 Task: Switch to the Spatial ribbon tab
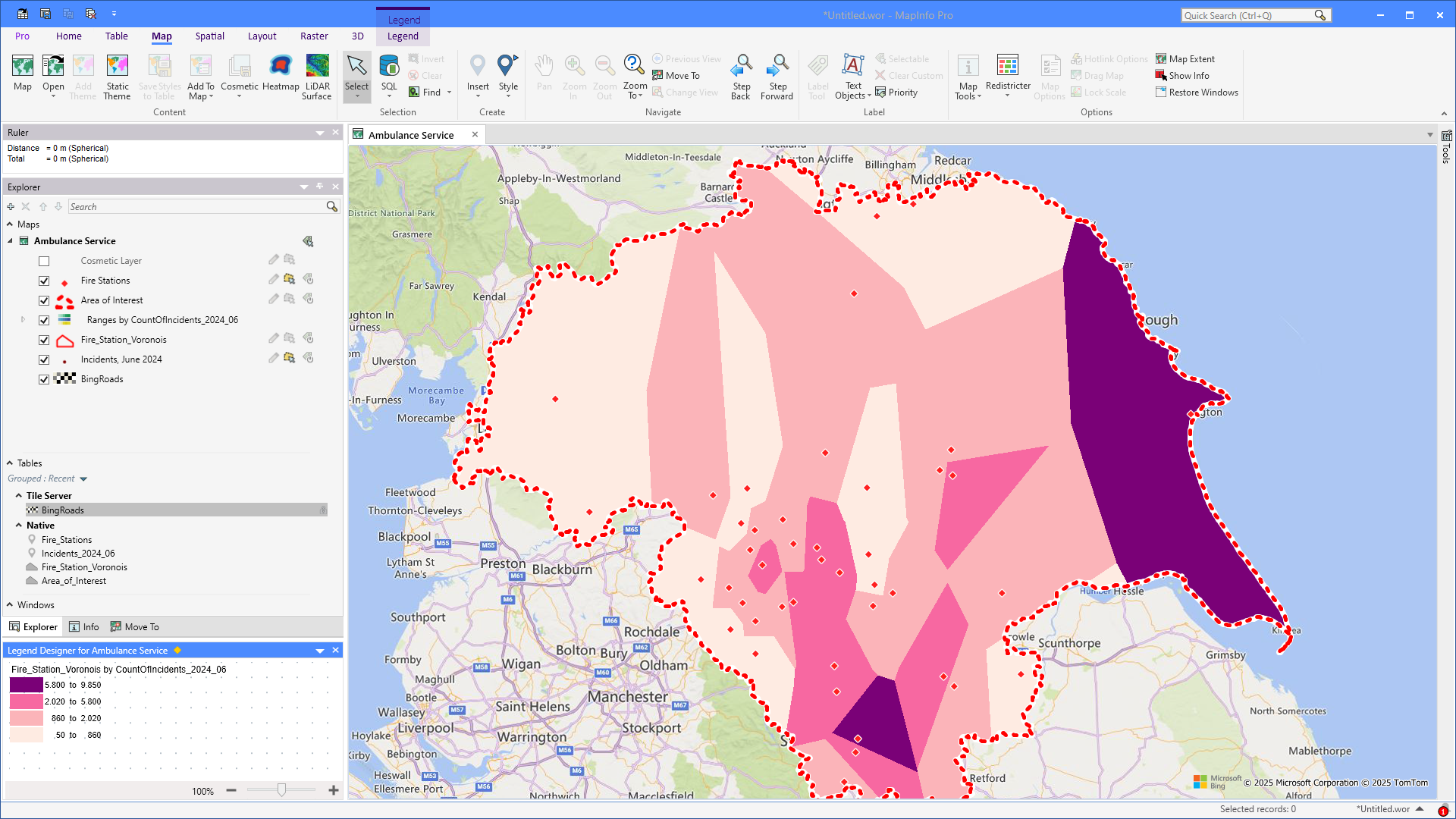pos(209,36)
